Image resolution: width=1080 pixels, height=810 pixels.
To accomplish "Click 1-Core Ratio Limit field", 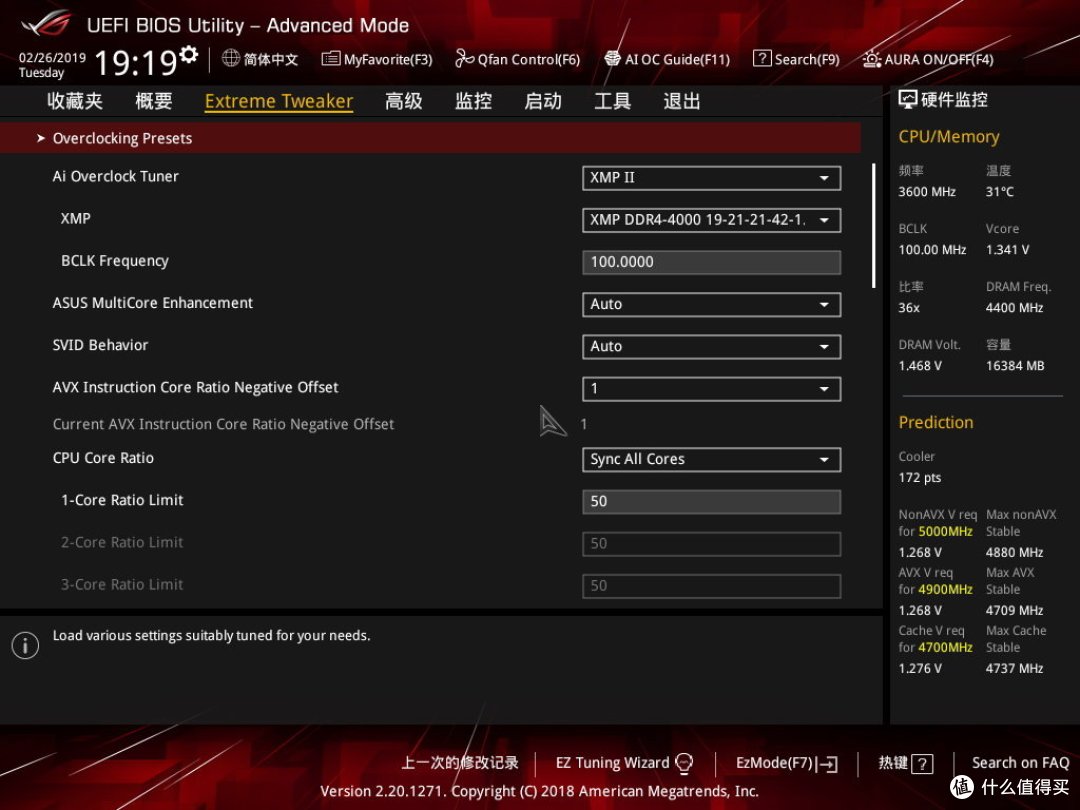I will tap(712, 501).
